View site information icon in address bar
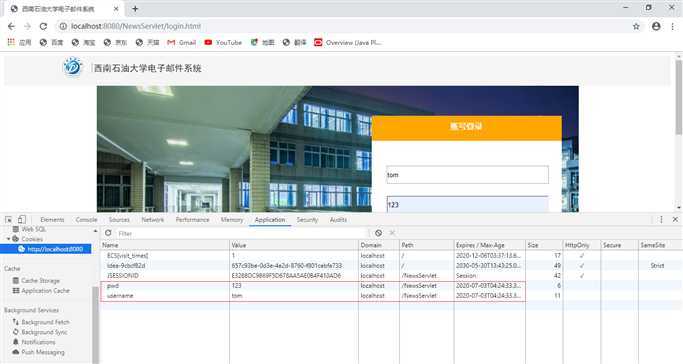683x364 pixels. (63, 26)
